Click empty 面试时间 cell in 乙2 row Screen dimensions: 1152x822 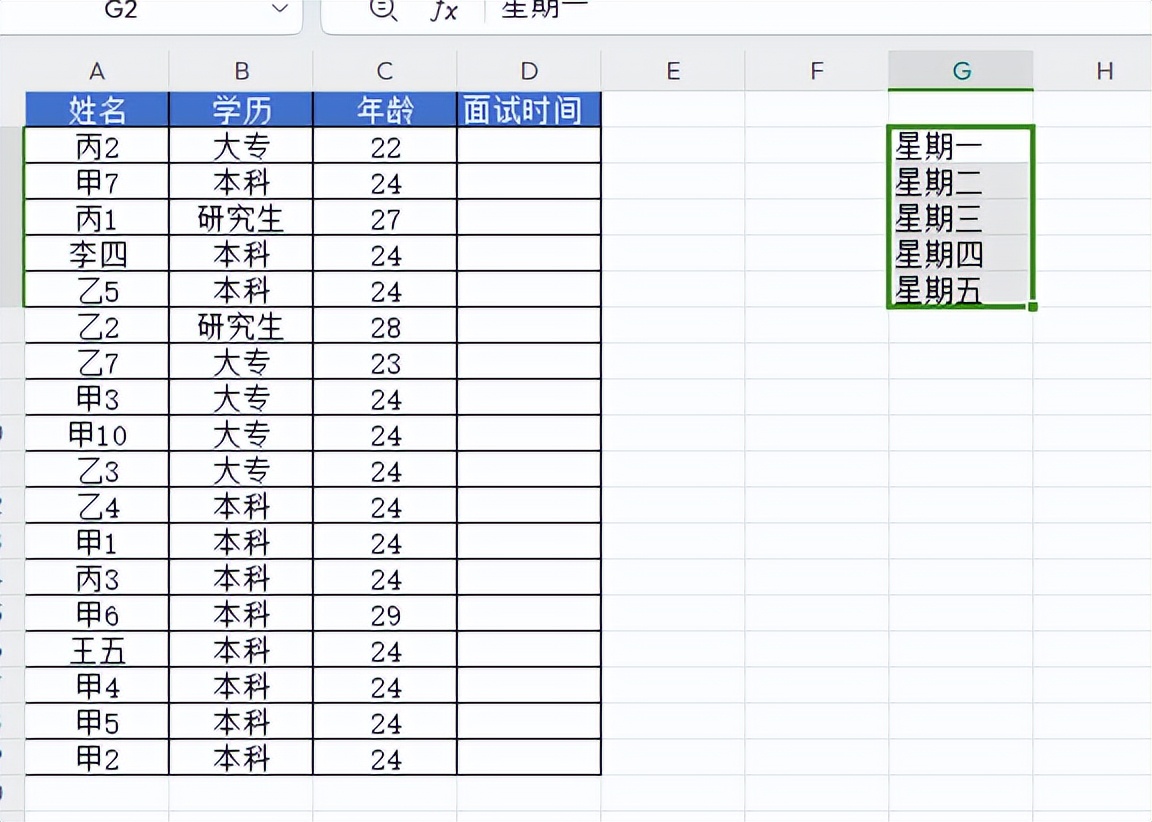[x=529, y=325]
